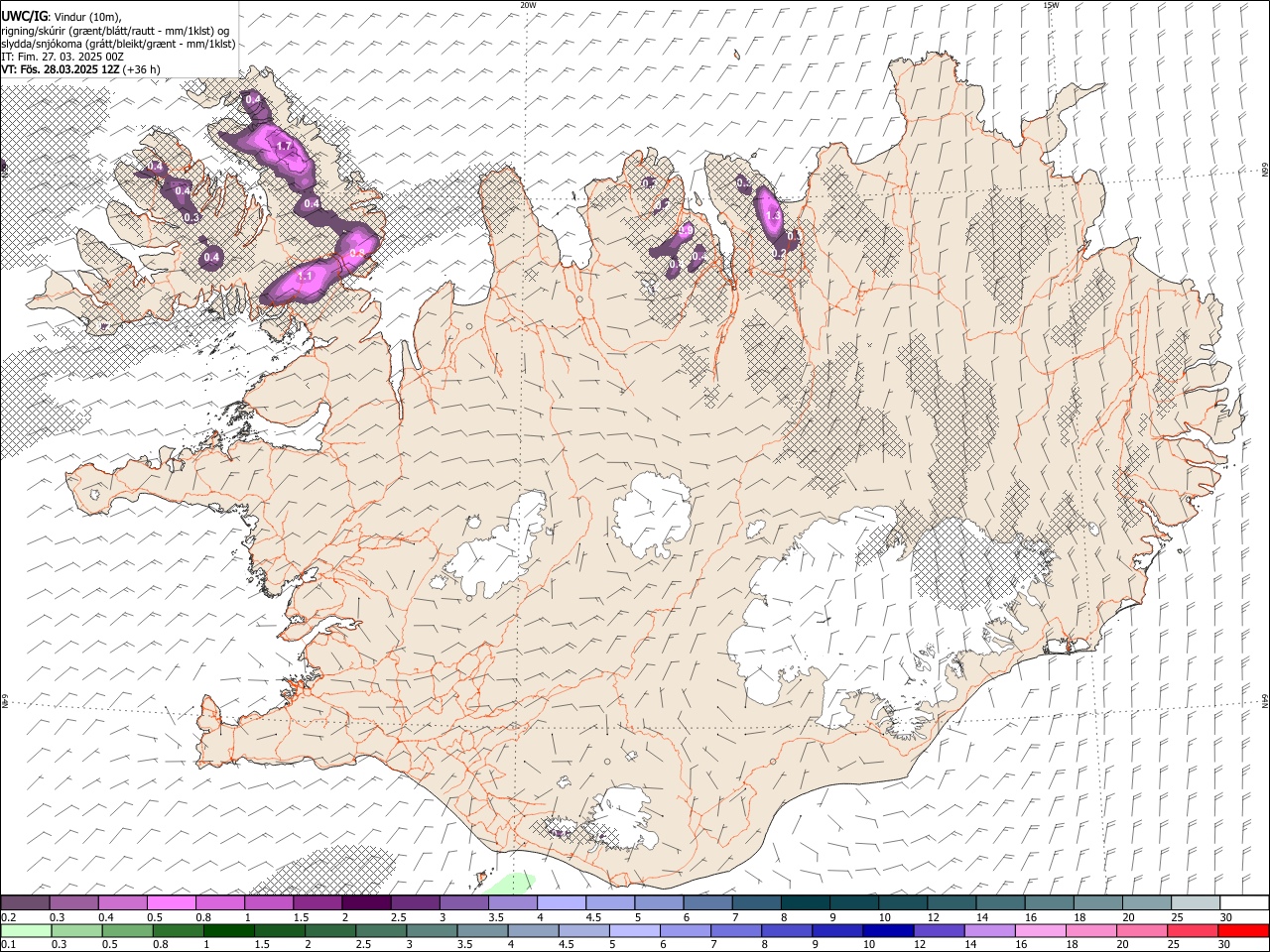Click the 'IT: Fim. 27. 03. 2025 00Z' line
This screenshot has width=1270, height=952.
point(62,57)
